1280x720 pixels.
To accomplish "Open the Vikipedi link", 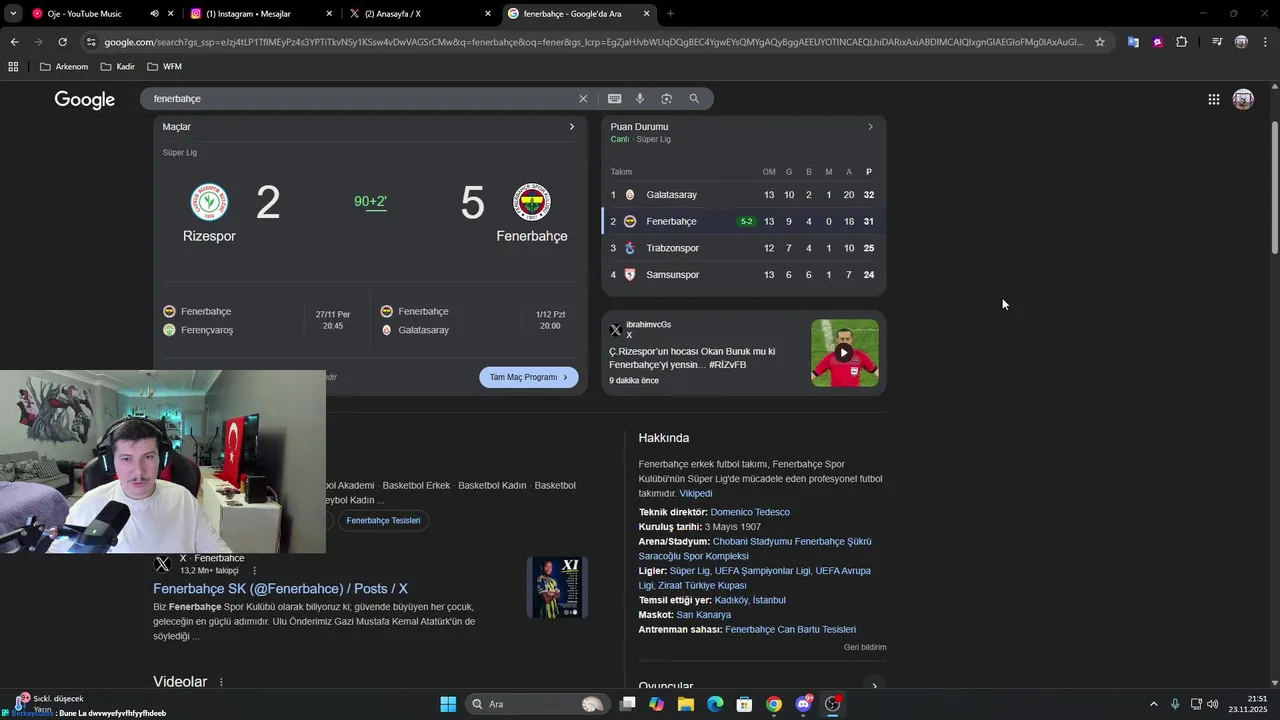I will (696, 493).
